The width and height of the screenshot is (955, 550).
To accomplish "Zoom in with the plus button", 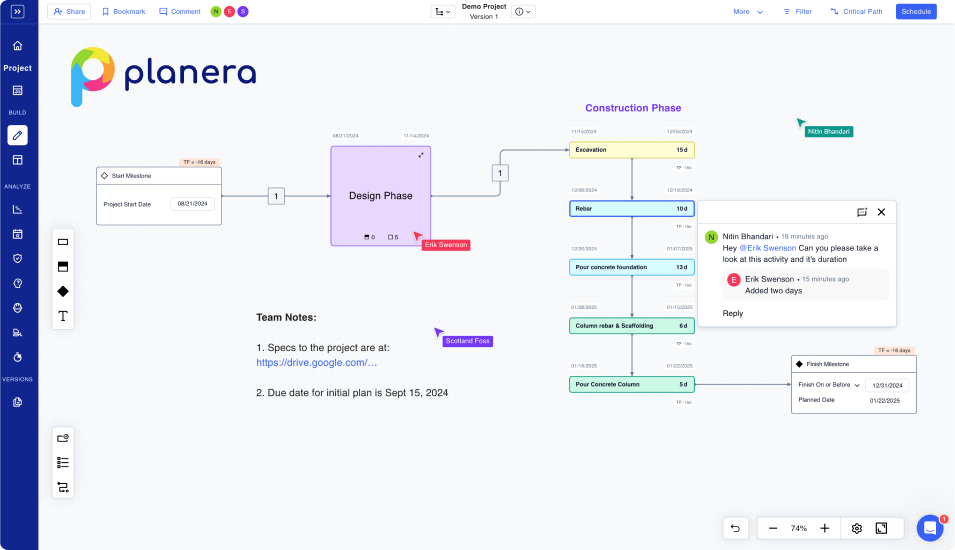I will pyautogui.click(x=825, y=528).
